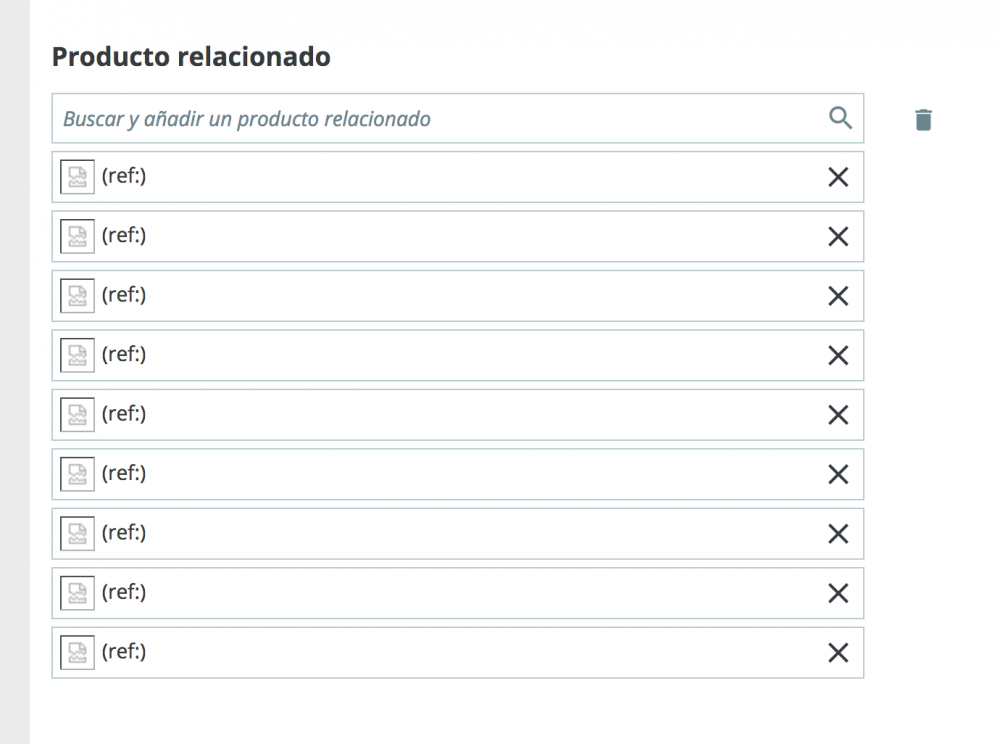Click the image placeholder in the last product row
Screen dimensions: 1000x744
tap(77, 652)
